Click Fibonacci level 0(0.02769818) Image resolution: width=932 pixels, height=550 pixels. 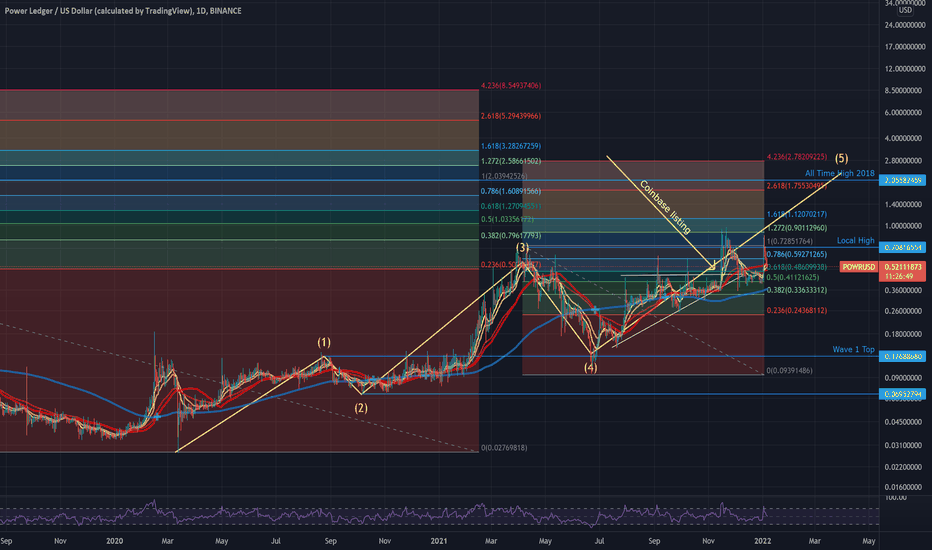(503, 448)
